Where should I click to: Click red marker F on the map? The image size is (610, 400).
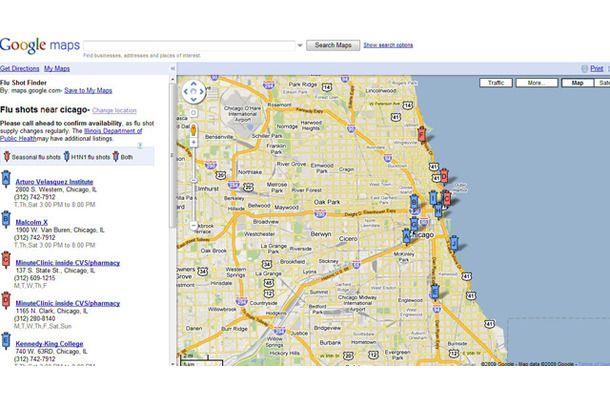pyautogui.click(x=421, y=135)
